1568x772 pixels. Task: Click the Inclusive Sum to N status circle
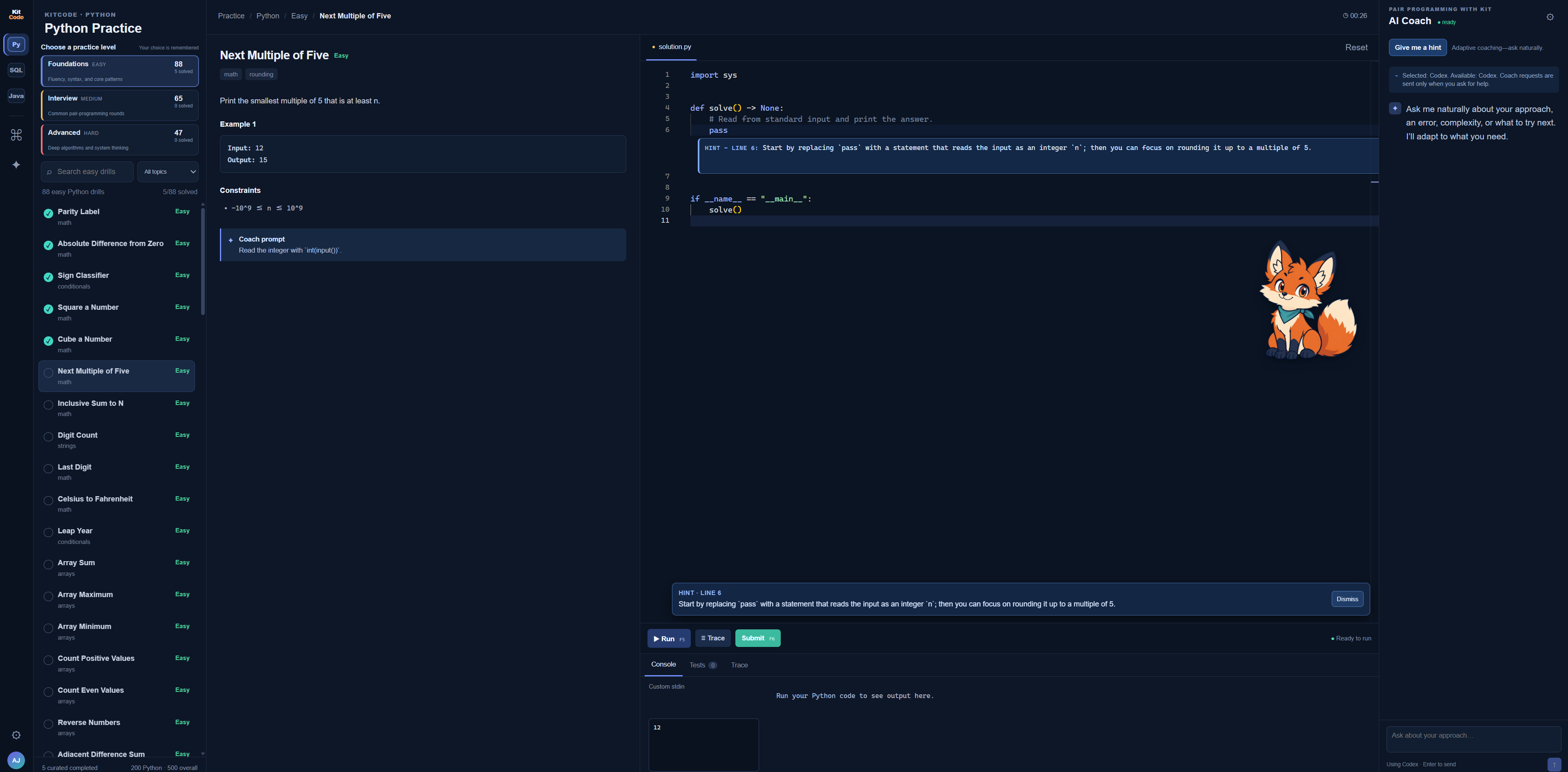pyautogui.click(x=48, y=405)
